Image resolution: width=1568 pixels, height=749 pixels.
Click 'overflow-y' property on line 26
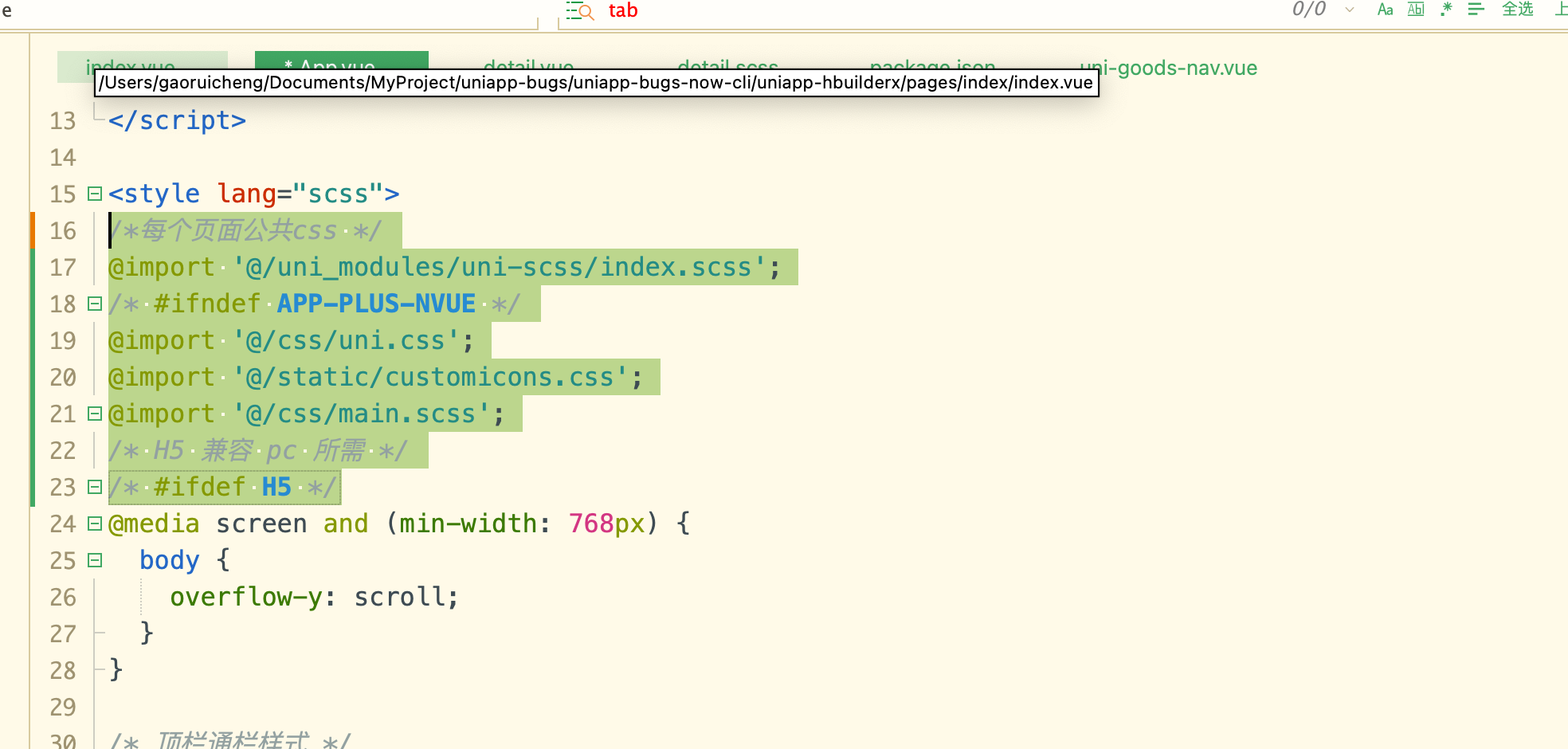(245, 597)
